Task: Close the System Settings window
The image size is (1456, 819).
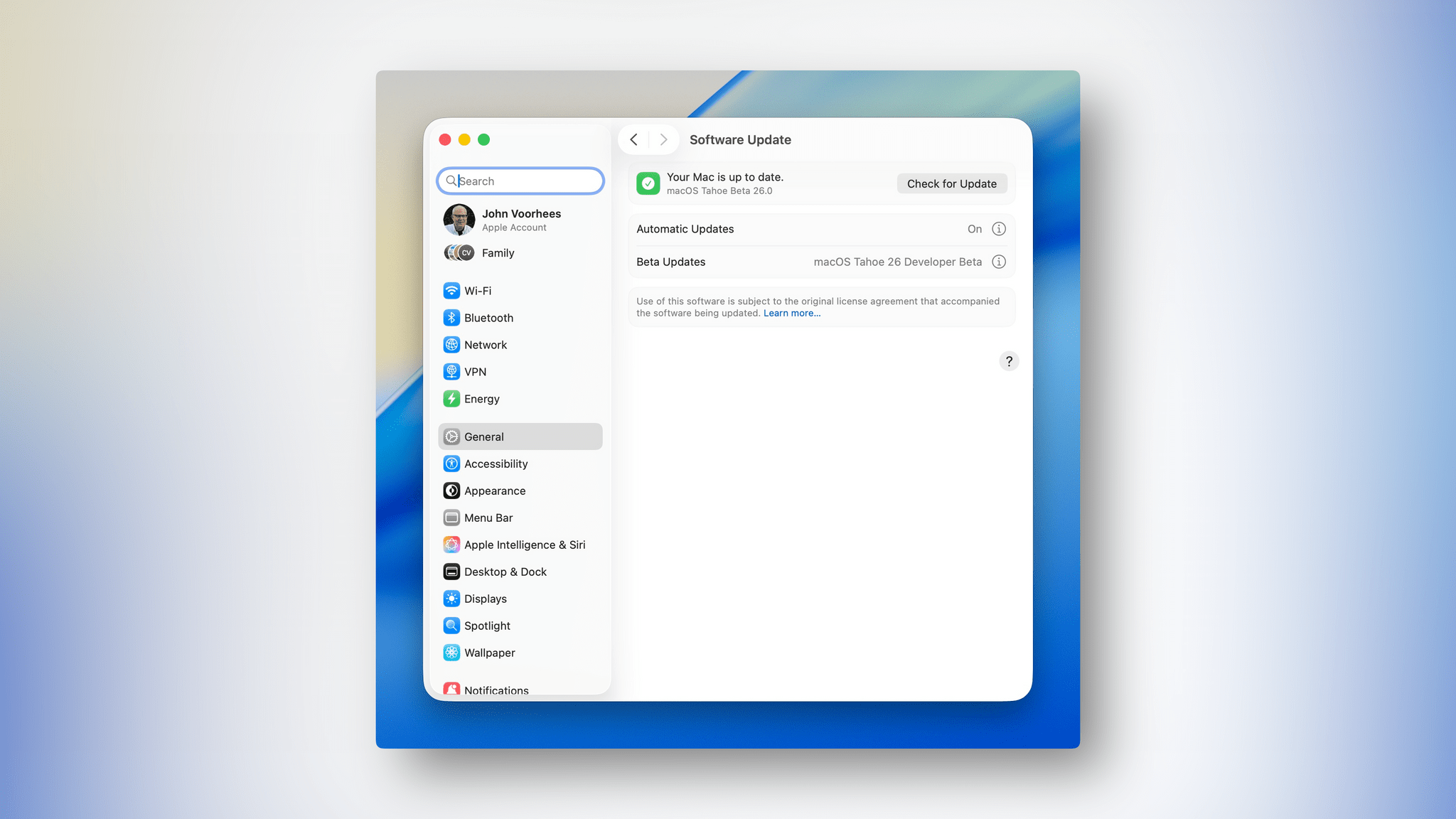Action: pos(445,139)
